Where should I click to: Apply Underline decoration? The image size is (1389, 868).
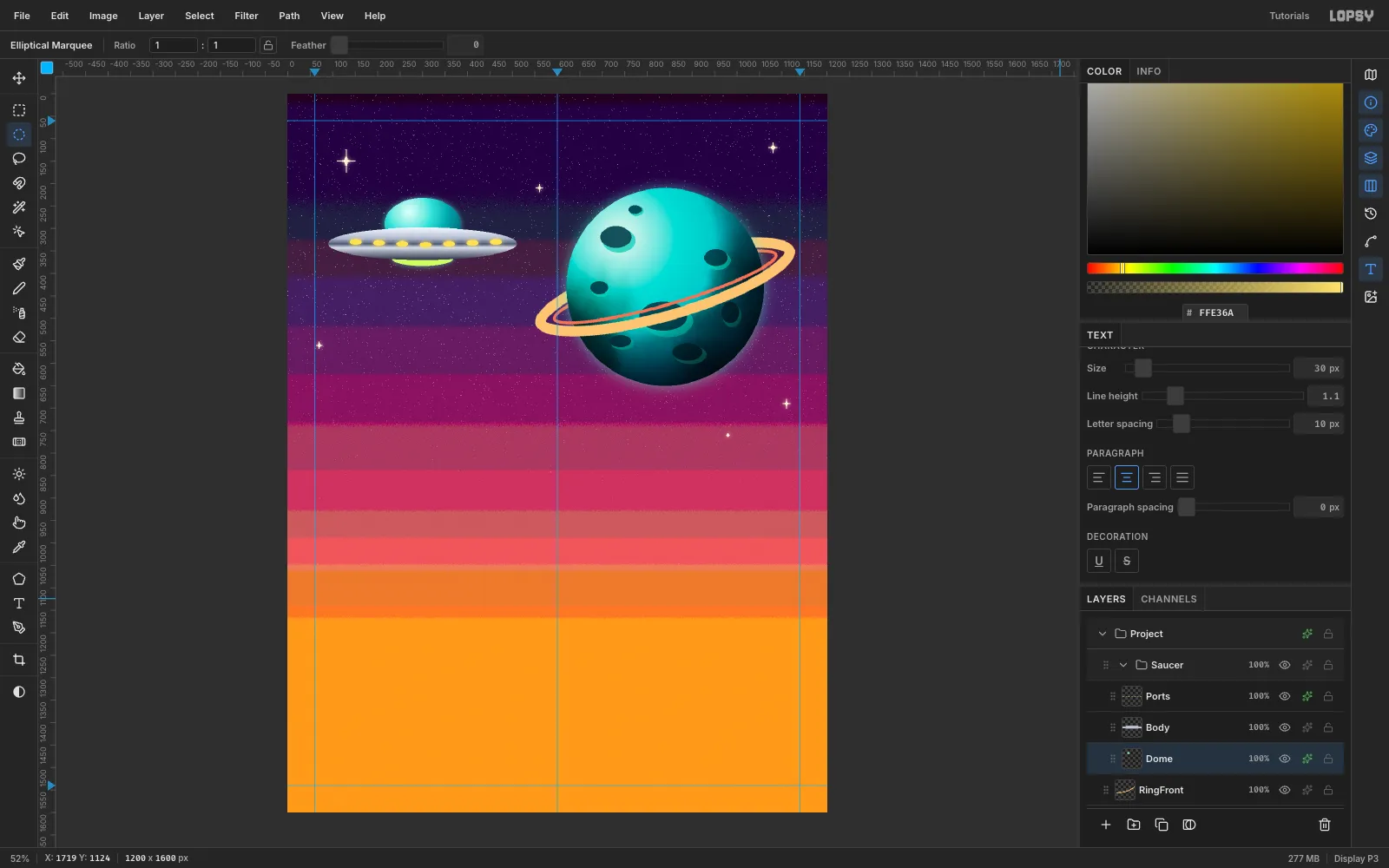(1099, 561)
